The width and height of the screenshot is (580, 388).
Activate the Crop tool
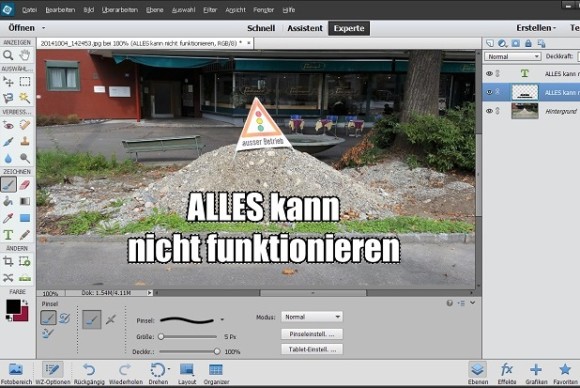point(8,262)
